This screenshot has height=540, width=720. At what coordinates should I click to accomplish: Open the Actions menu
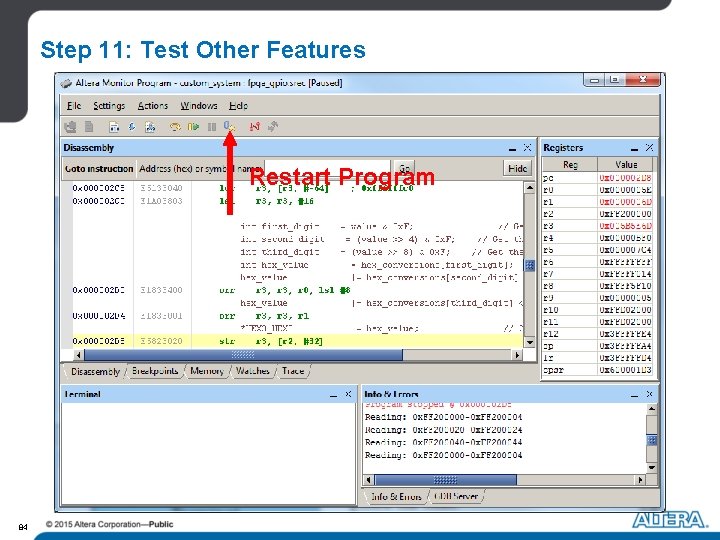153,106
